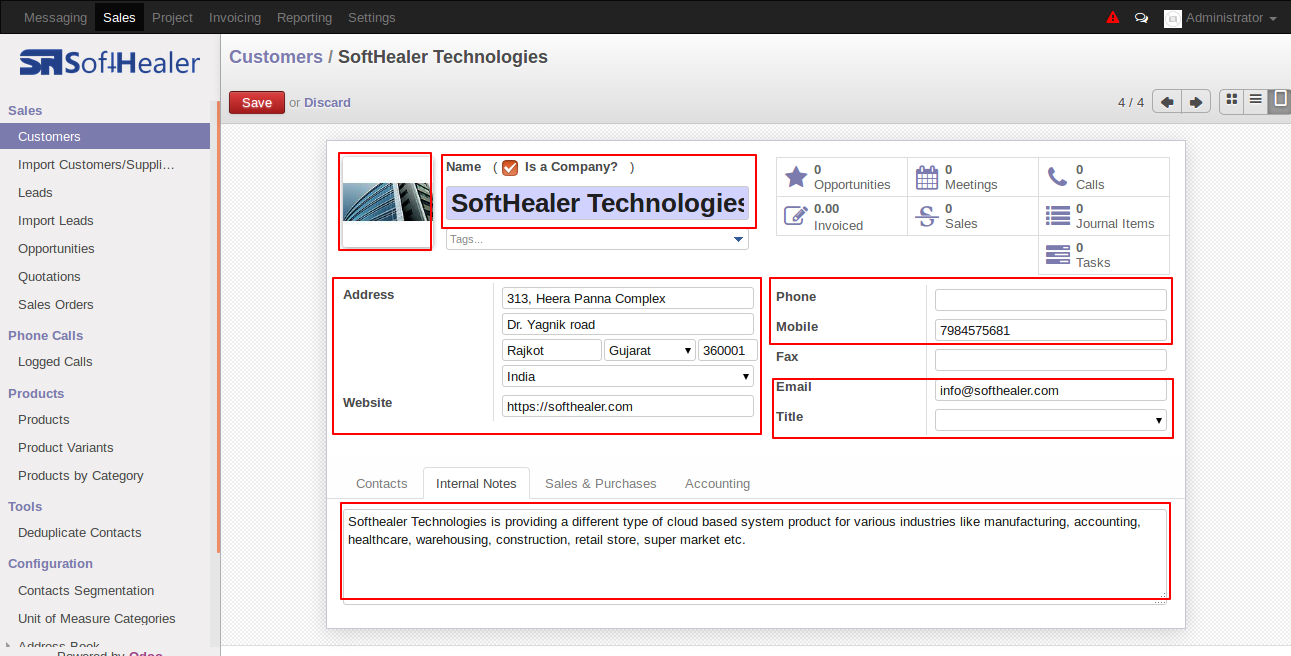Click the empty Phone input field
1291x656 pixels.
click(x=1051, y=300)
